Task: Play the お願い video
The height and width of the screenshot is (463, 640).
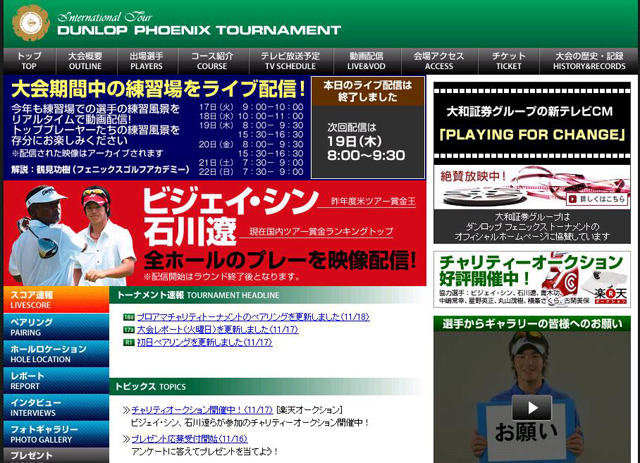Action: [x=532, y=407]
